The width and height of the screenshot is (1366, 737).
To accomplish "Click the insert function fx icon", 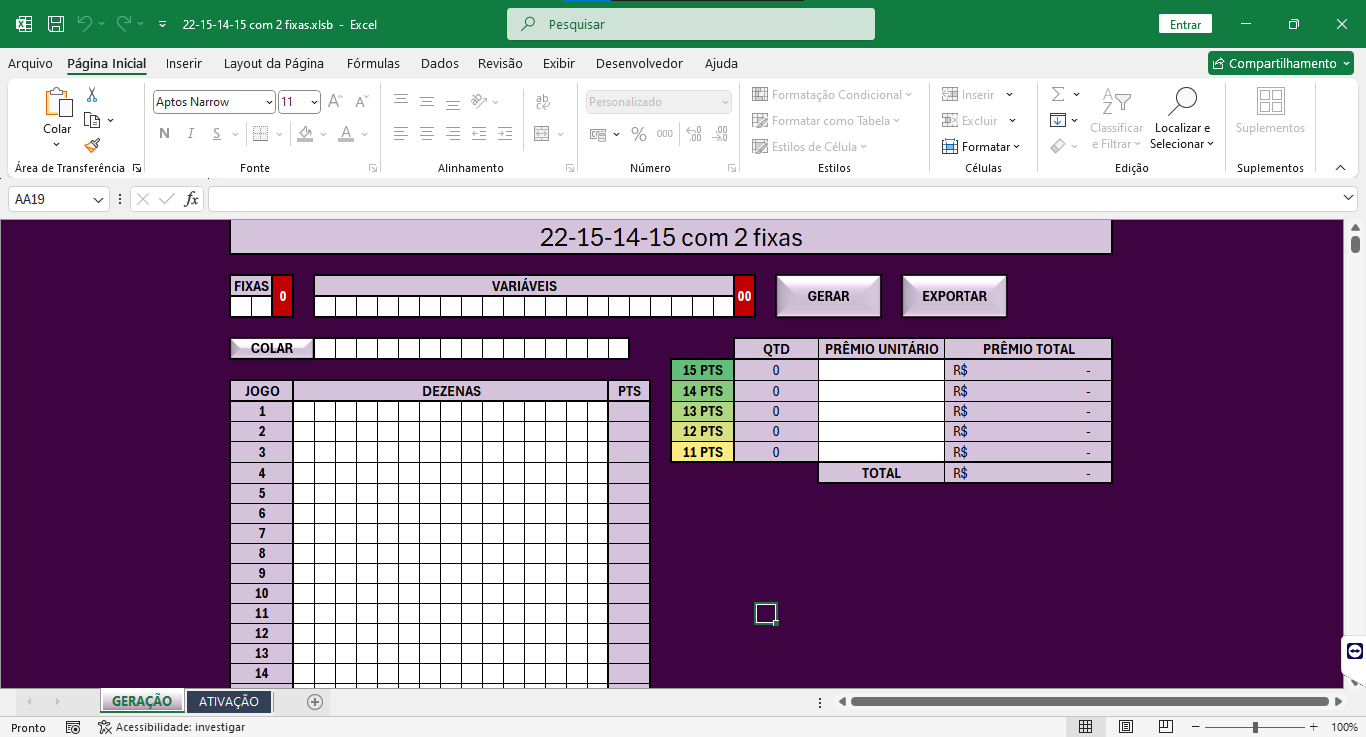I will 191,199.
